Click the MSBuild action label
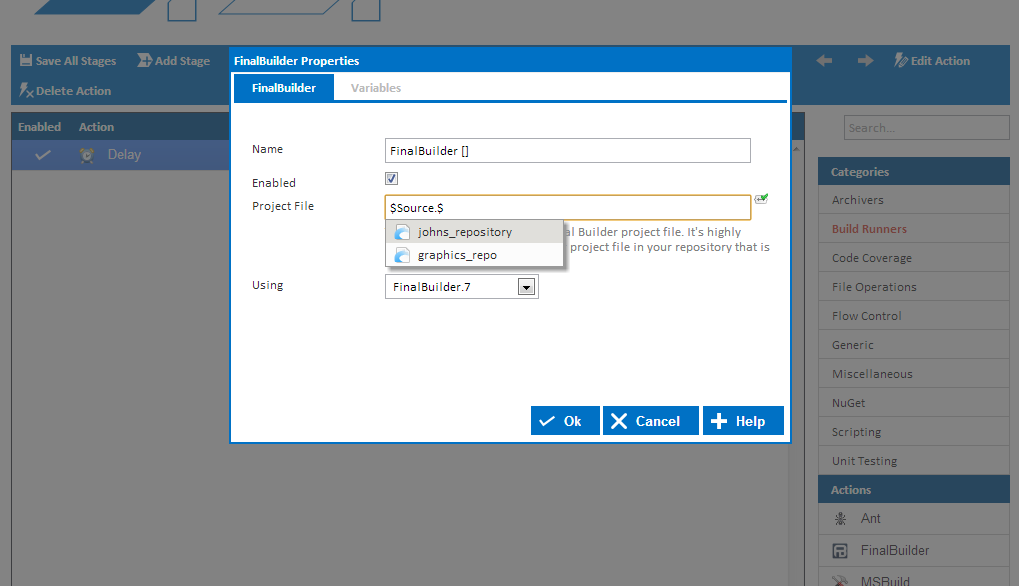This screenshot has width=1019, height=586. (x=885, y=581)
